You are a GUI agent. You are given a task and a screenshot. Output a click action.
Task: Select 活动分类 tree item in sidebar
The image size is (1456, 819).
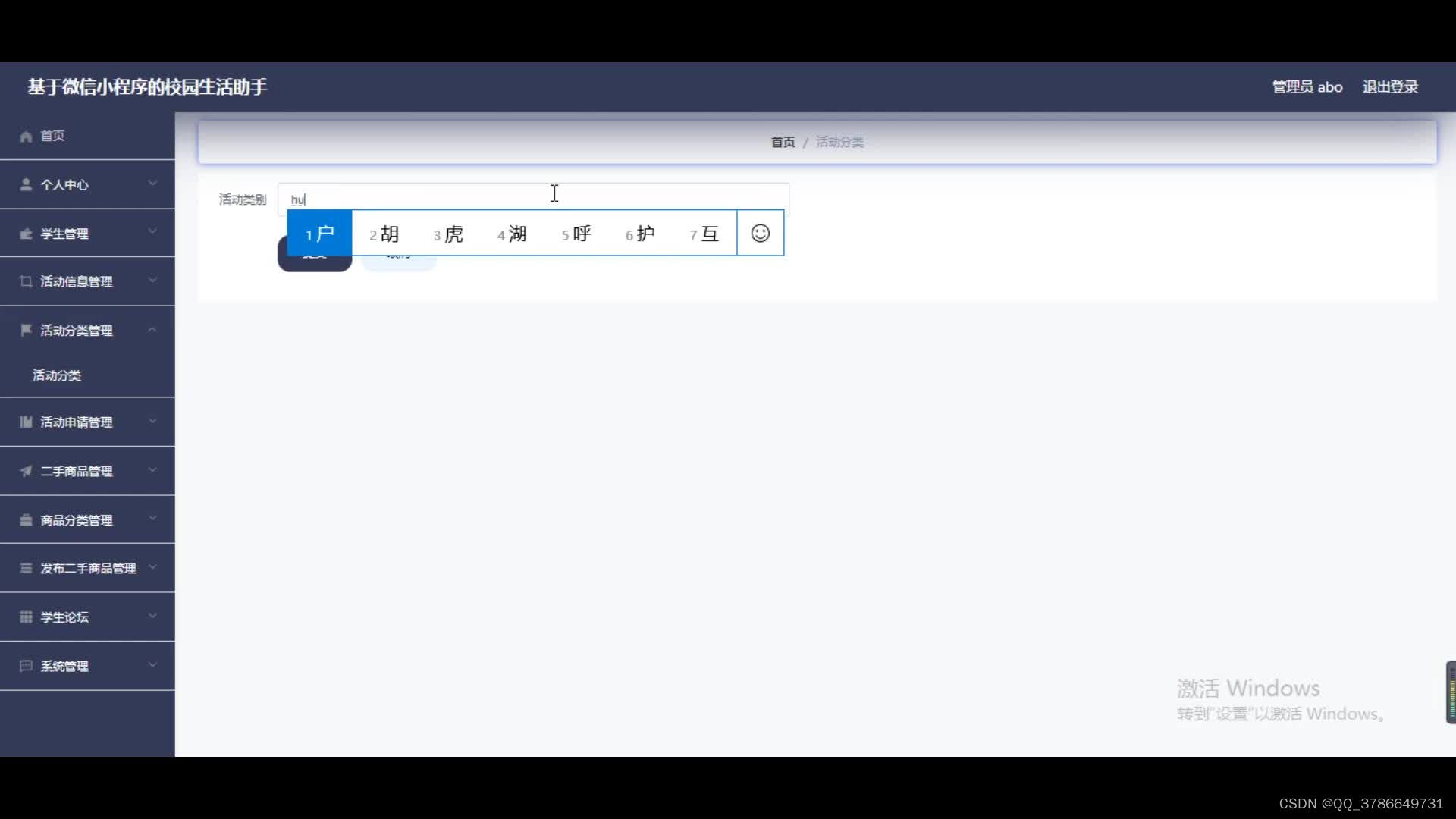point(57,375)
